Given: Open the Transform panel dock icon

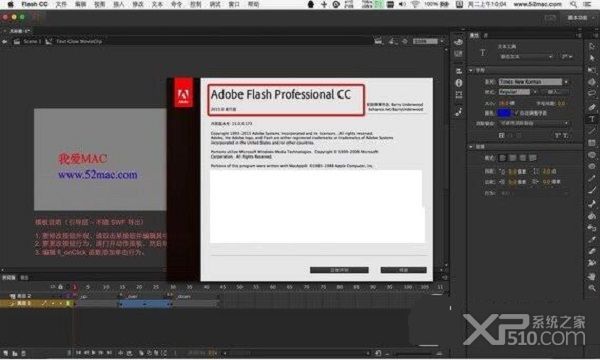Looking at the screenshot, I should (458, 94).
